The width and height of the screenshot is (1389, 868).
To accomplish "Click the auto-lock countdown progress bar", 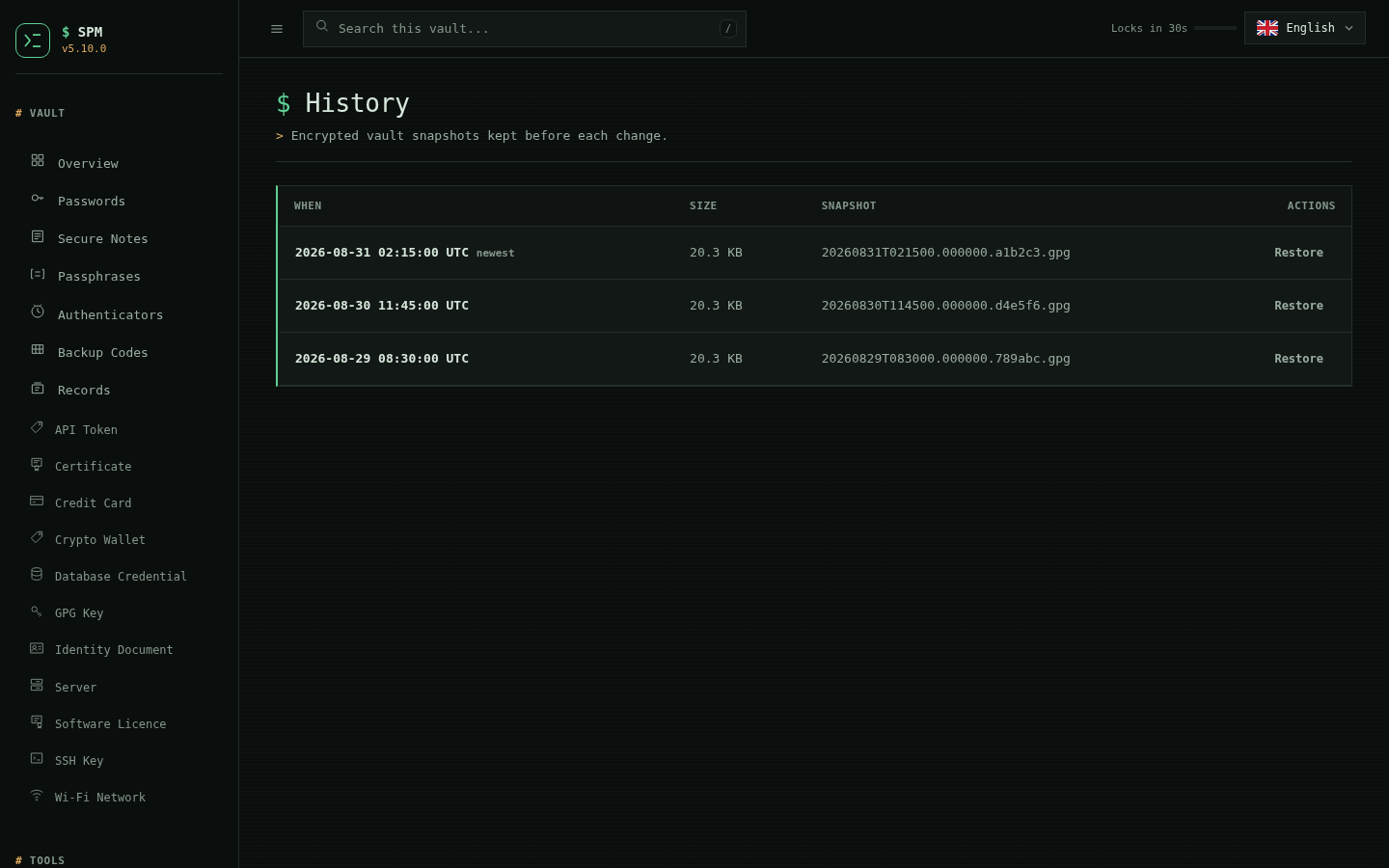I will pos(1215,28).
